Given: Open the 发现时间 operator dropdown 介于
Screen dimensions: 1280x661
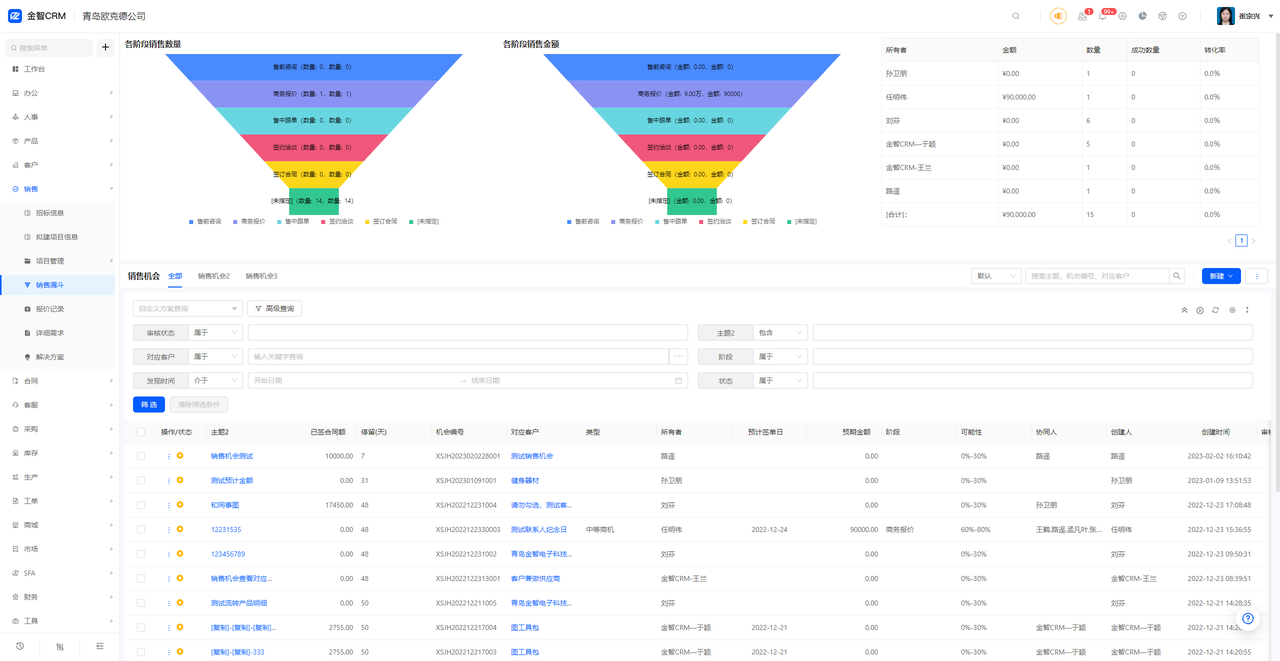Looking at the screenshot, I should pos(215,380).
